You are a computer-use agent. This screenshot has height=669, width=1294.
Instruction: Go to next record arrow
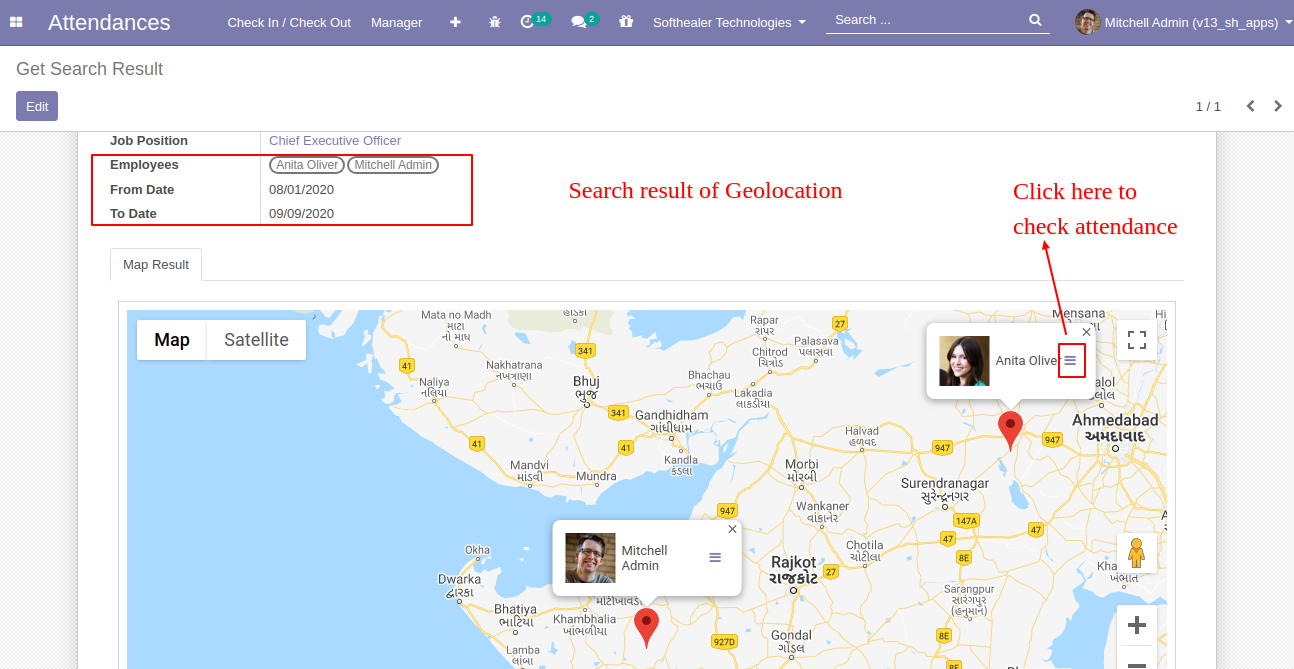(1278, 106)
